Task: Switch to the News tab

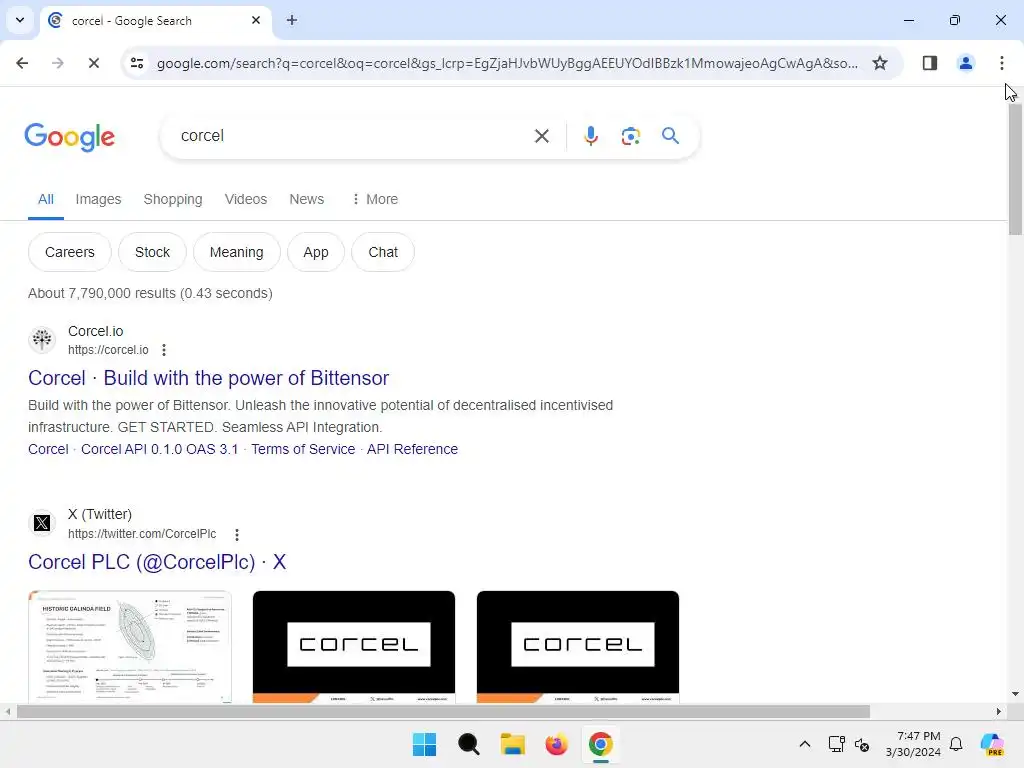Action: (x=306, y=199)
